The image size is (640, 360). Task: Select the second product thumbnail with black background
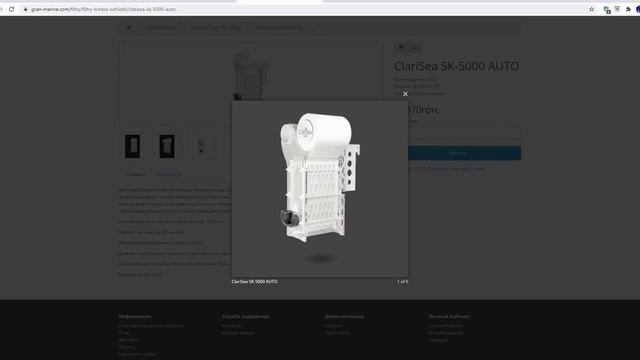167,146
